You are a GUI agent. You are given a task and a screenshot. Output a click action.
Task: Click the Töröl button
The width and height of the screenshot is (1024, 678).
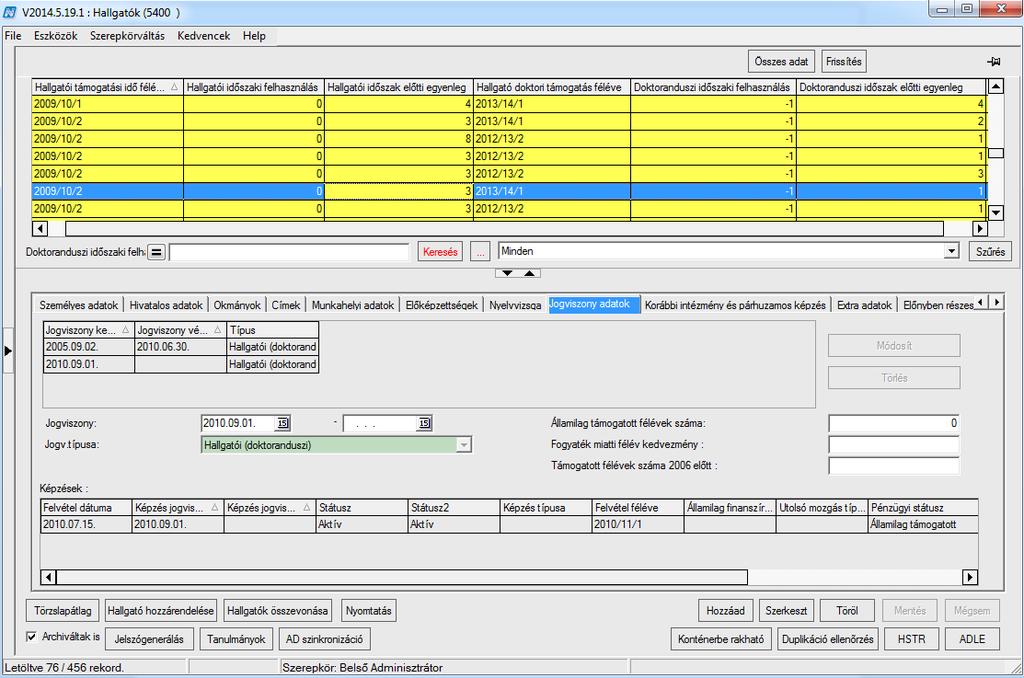tap(847, 611)
